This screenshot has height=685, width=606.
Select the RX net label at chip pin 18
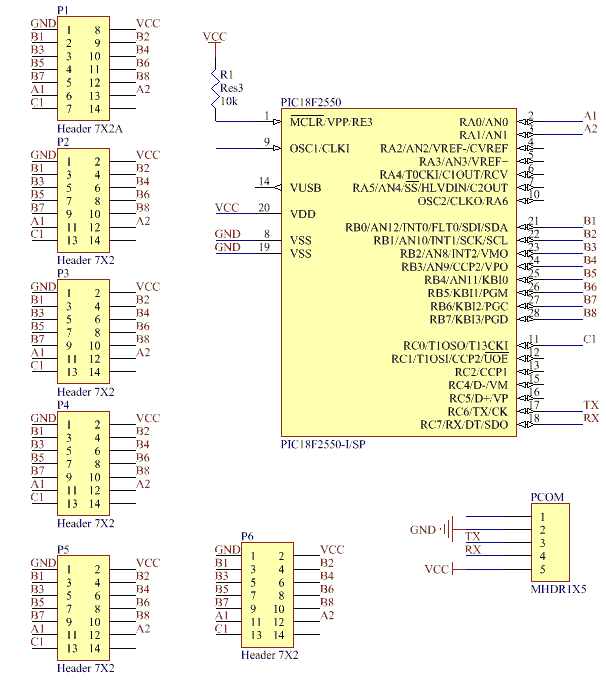pyautogui.click(x=591, y=418)
